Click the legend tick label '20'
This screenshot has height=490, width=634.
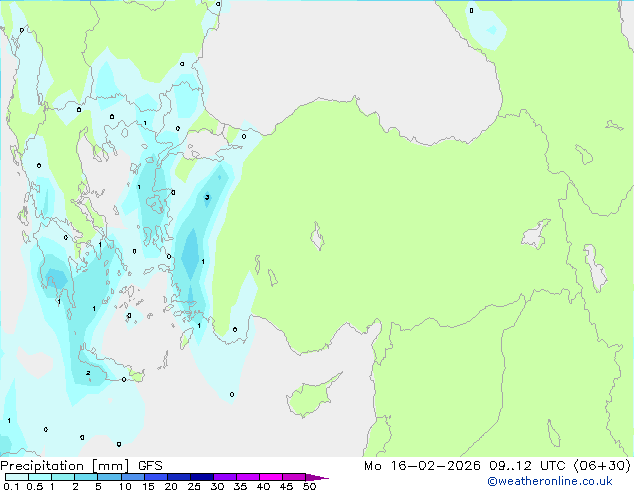point(171,486)
